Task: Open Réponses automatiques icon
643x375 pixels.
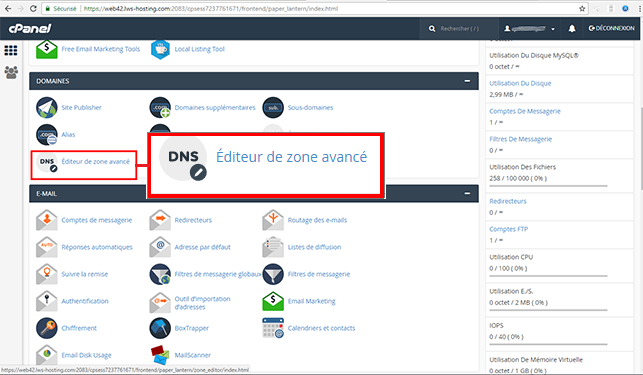Action: click(x=46, y=247)
